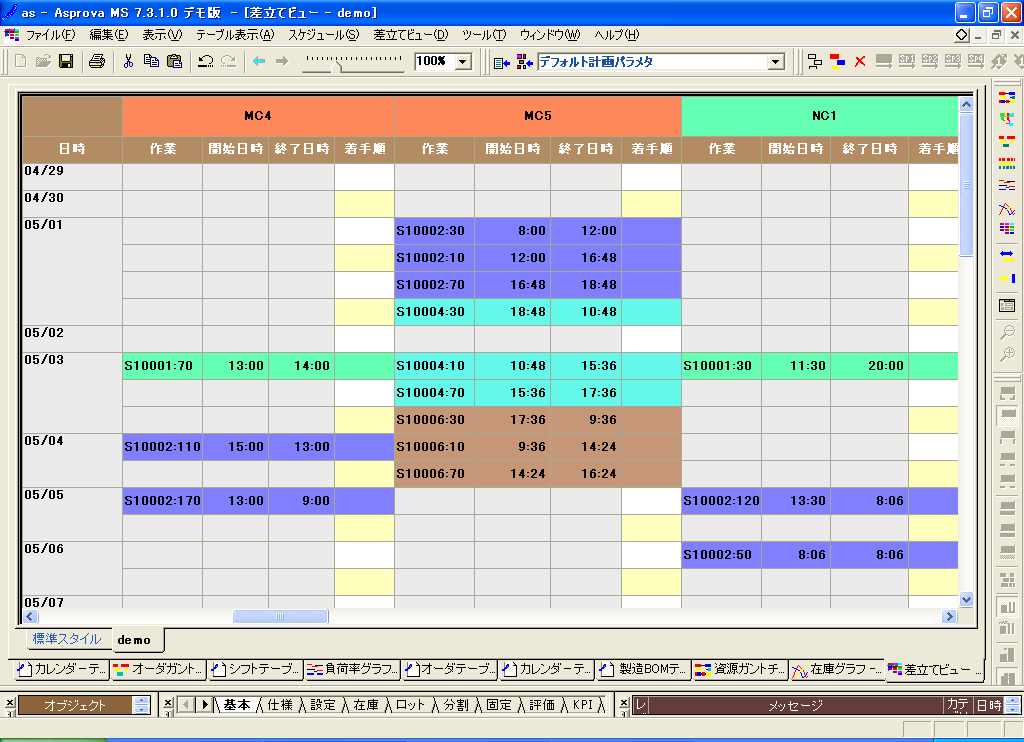Screen dimensions: 1024x742
Task: Select the S10002:120 task cell
Action: point(722,501)
